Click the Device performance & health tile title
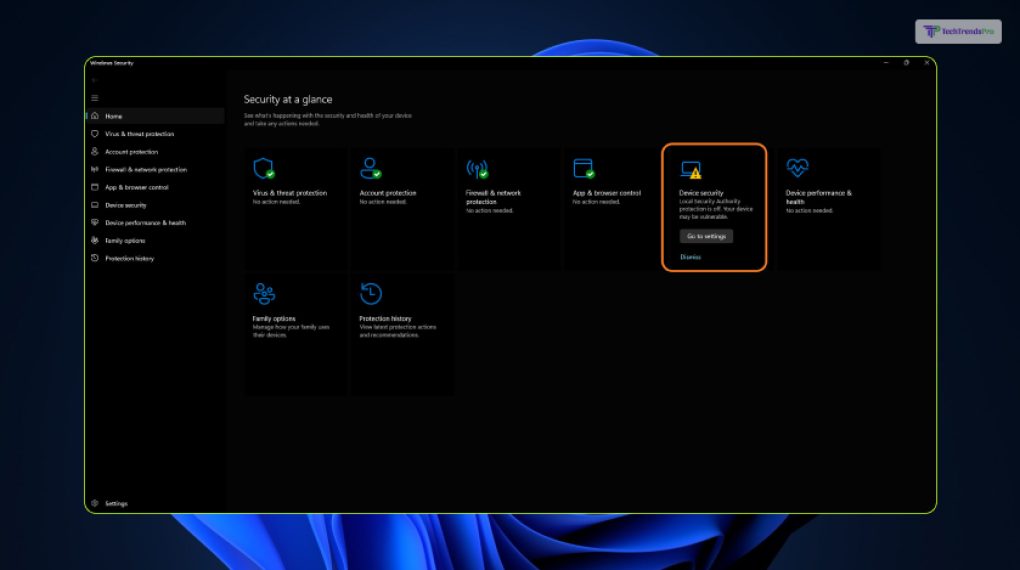Image resolution: width=1020 pixels, height=570 pixels. tap(818, 197)
